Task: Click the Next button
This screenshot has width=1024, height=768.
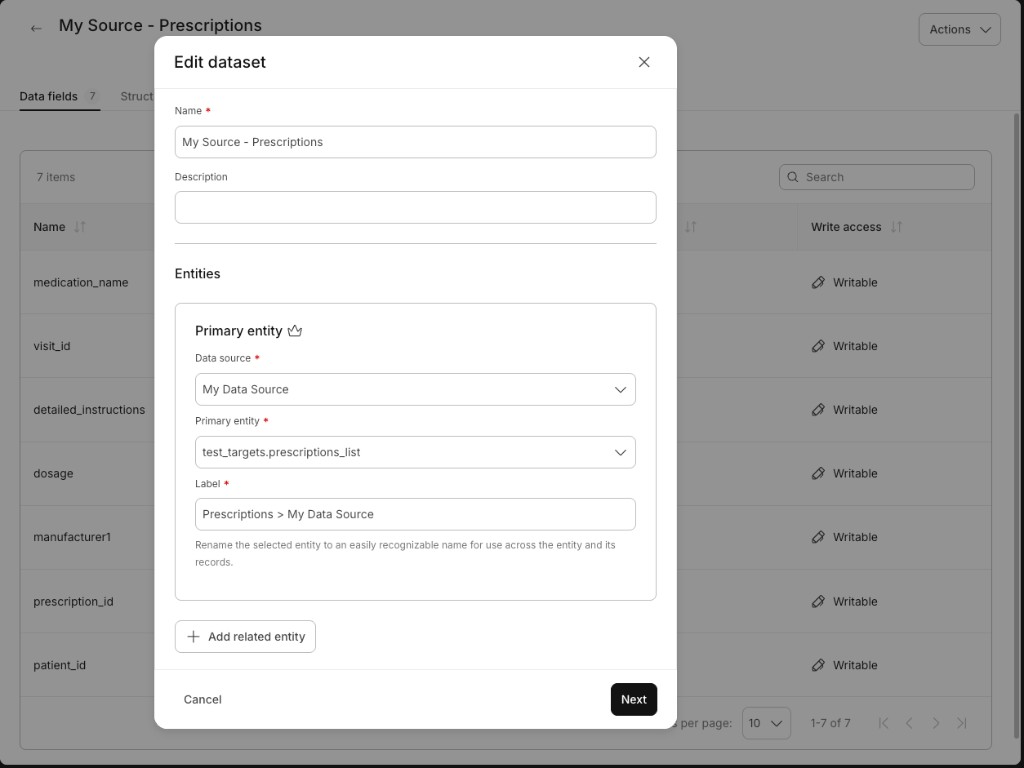Action: pos(633,699)
